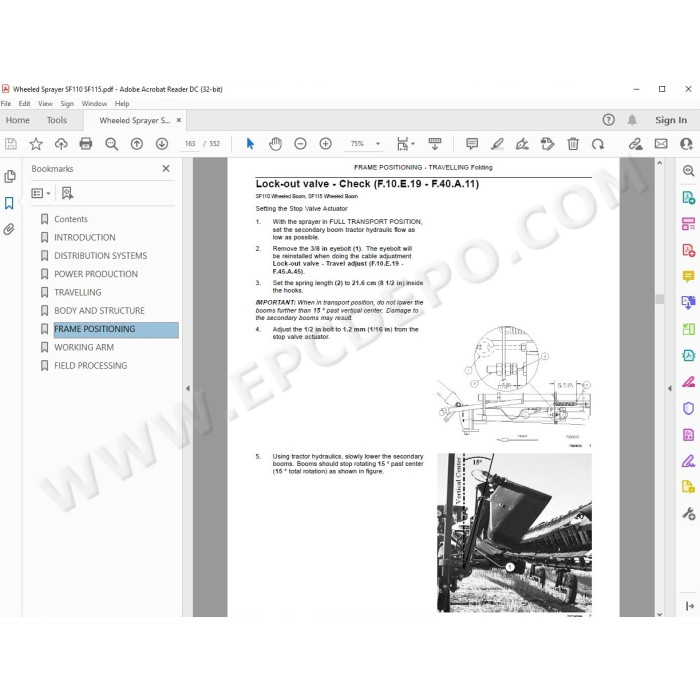This screenshot has height=700, width=700.
Task: Click the rotate icon in toolbar
Action: 598,144
